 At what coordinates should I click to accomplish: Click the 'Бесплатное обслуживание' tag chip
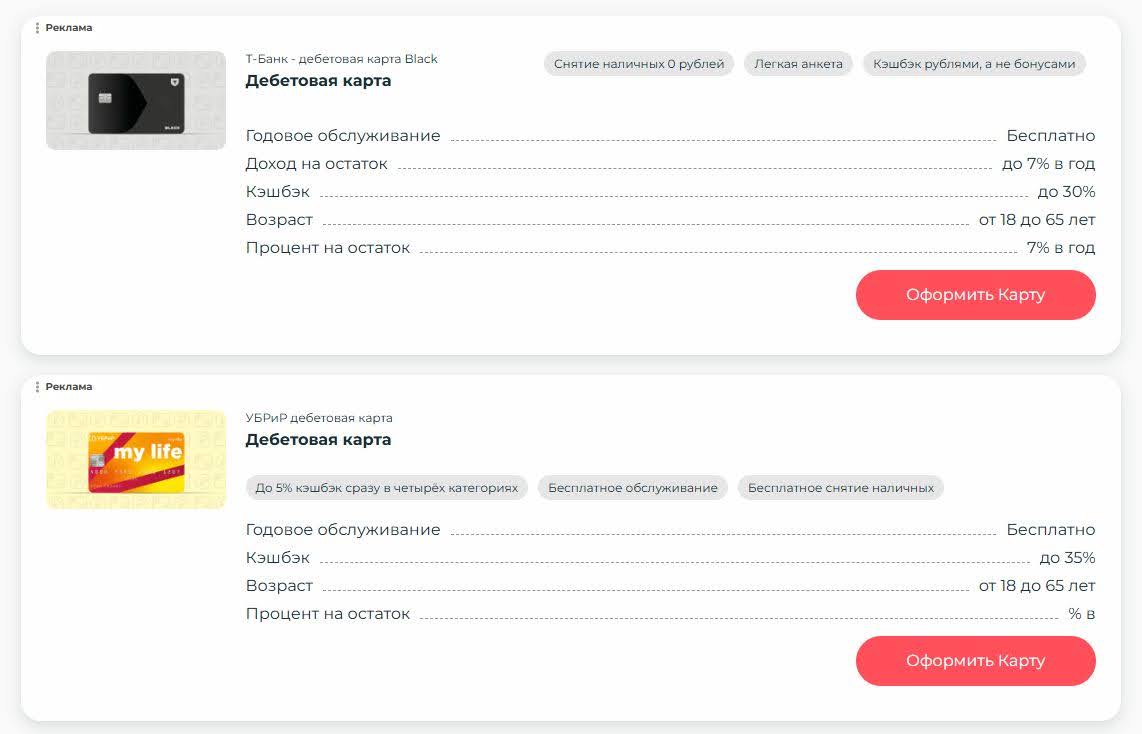click(631, 487)
